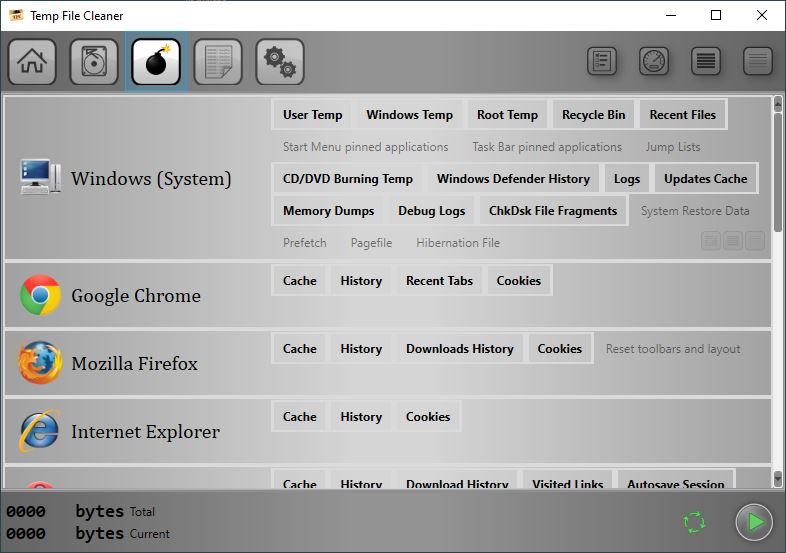786x553 pixels.
Task: Toggle the Recycle Bin option
Action: click(594, 115)
